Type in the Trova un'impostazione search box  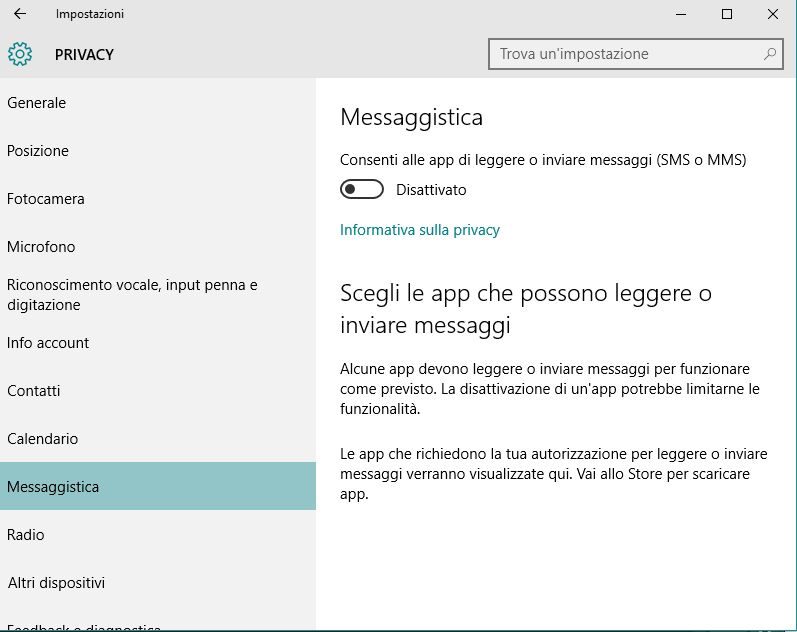pyautogui.click(x=625, y=54)
